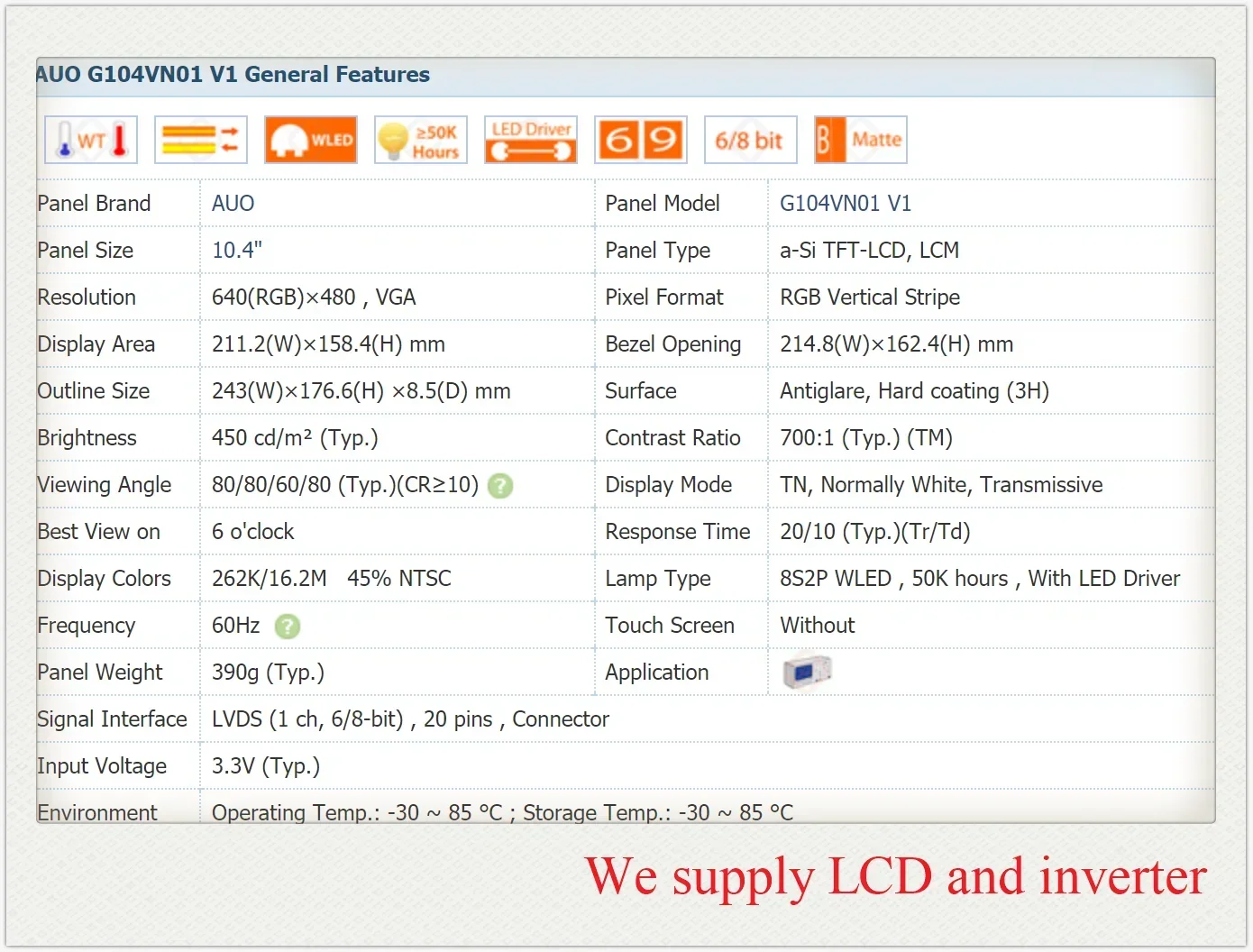Select touch screen value 'Without'

coord(818,626)
